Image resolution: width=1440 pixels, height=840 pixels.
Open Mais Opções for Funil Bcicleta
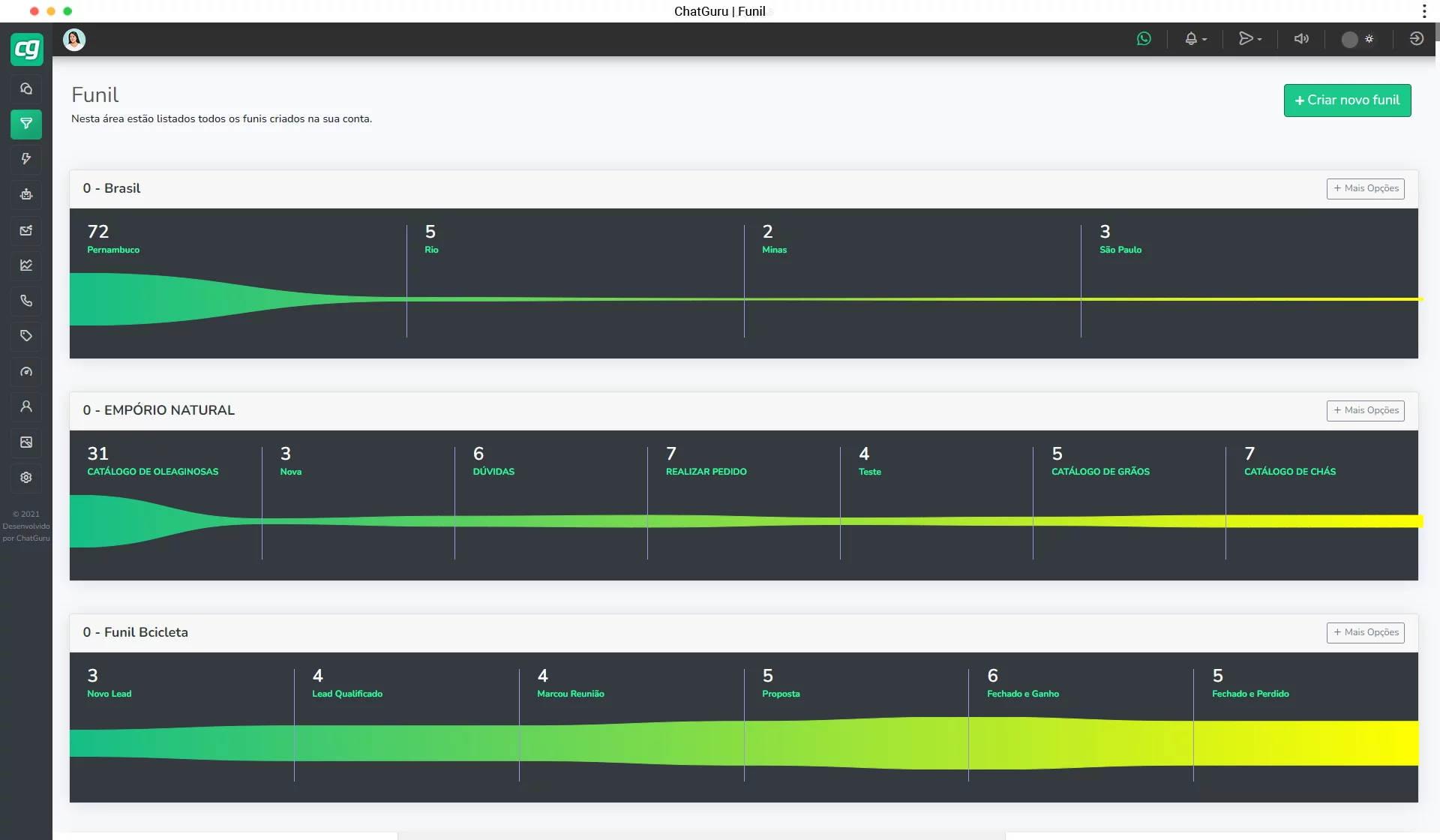pos(1366,632)
